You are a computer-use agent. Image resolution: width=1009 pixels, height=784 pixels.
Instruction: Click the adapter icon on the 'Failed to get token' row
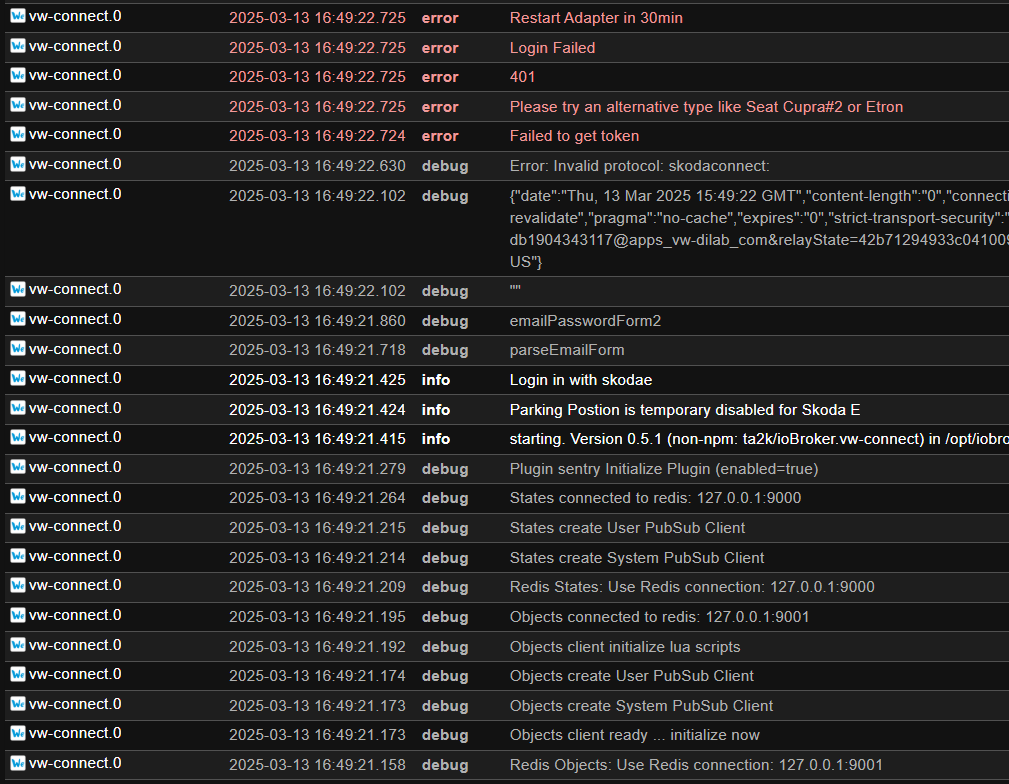point(18,135)
